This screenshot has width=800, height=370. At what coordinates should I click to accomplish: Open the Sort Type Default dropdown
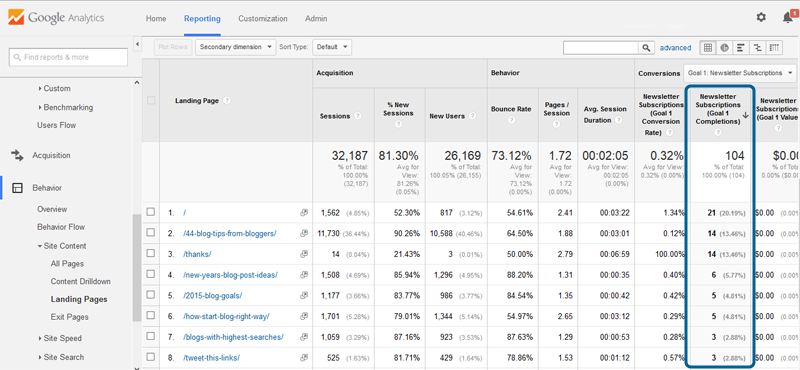[x=332, y=47]
